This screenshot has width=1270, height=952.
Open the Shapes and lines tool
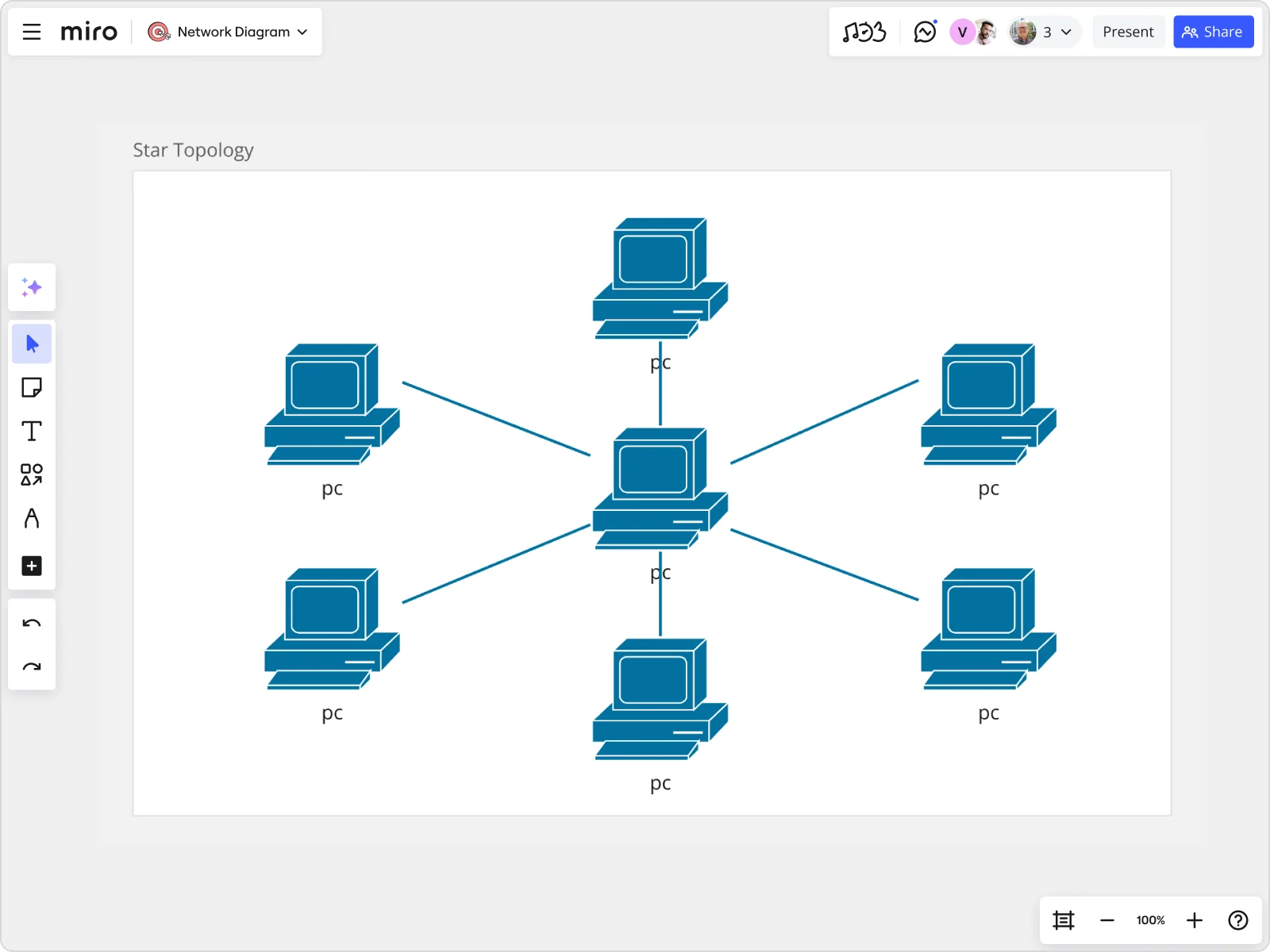32,474
